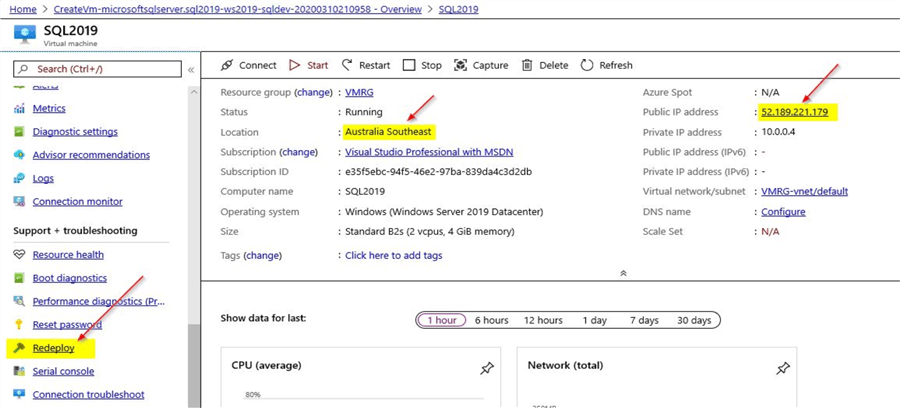Open the VMRG resource group link
The height and width of the screenshot is (408, 900).
[359, 92]
